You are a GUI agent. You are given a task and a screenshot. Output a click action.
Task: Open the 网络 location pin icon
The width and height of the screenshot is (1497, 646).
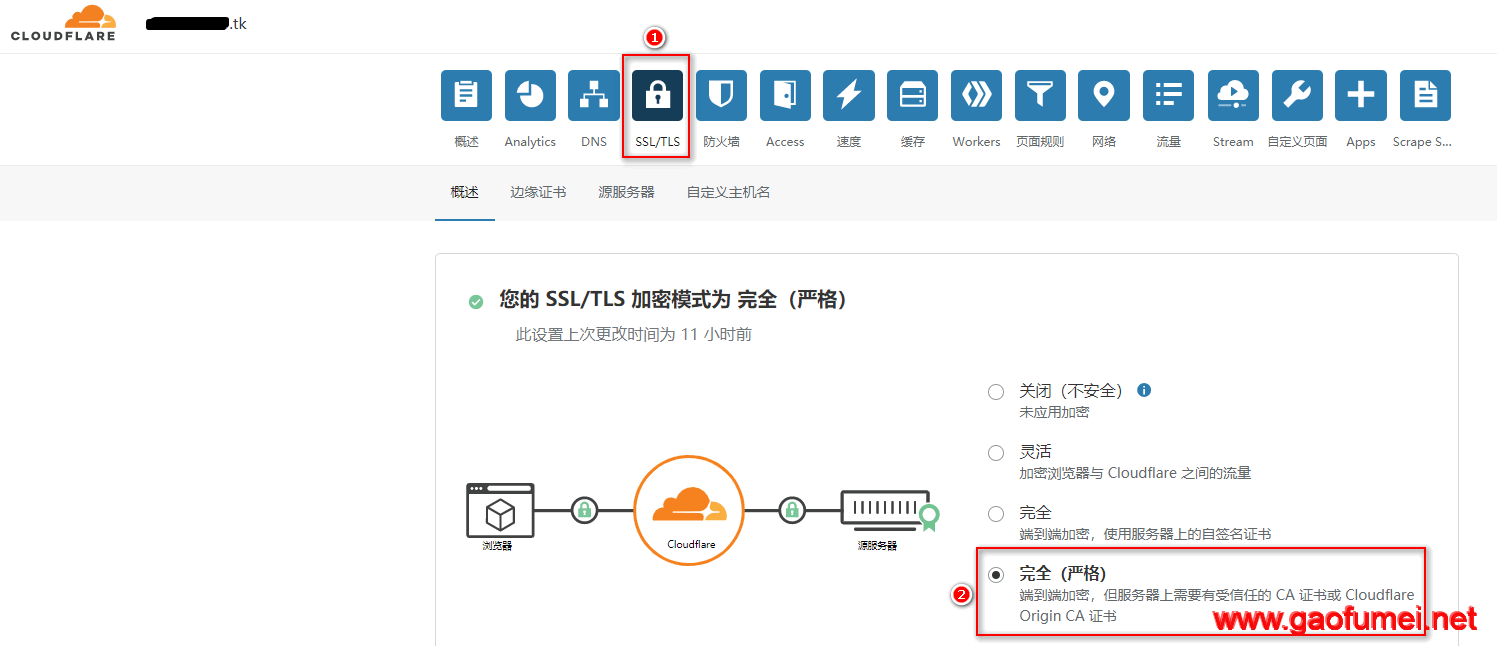tap(1104, 96)
